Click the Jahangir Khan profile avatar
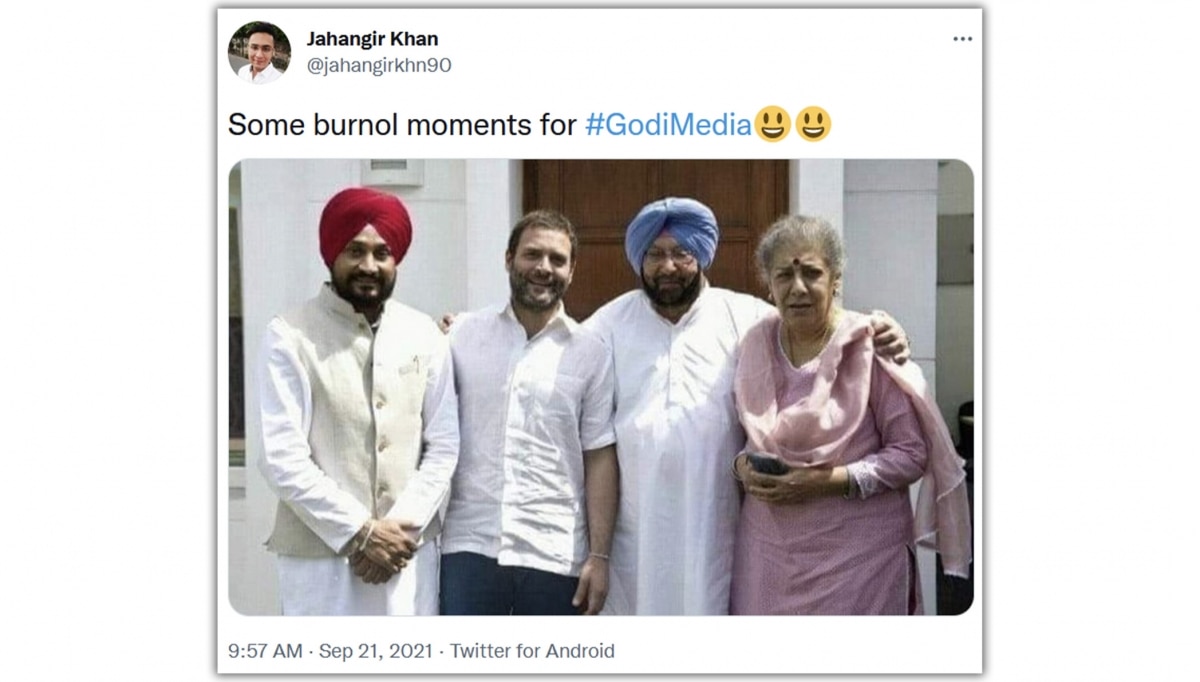This screenshot has width=1200, height=682. 259,52
